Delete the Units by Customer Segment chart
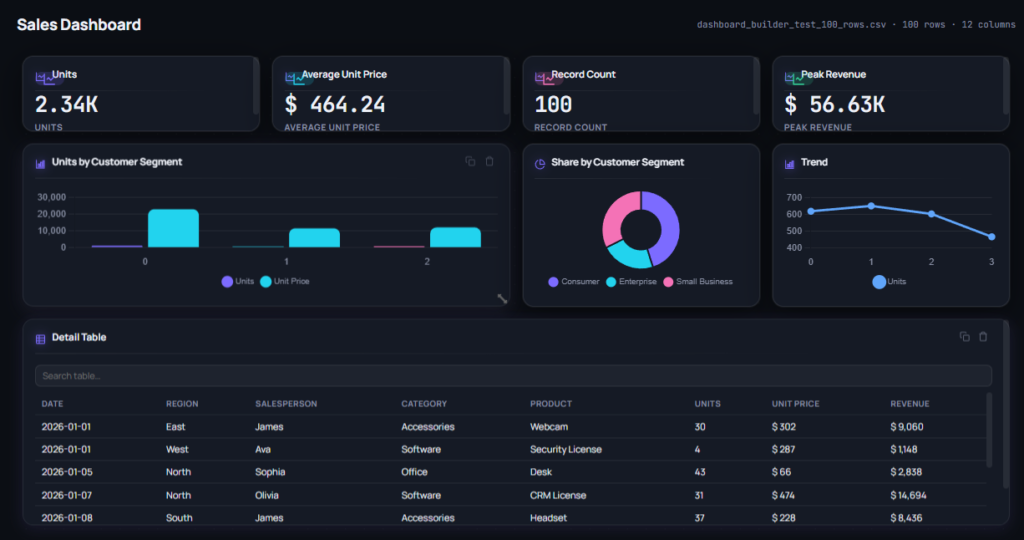This screenshot has width=1024, height=540. (x=489, y=161)
